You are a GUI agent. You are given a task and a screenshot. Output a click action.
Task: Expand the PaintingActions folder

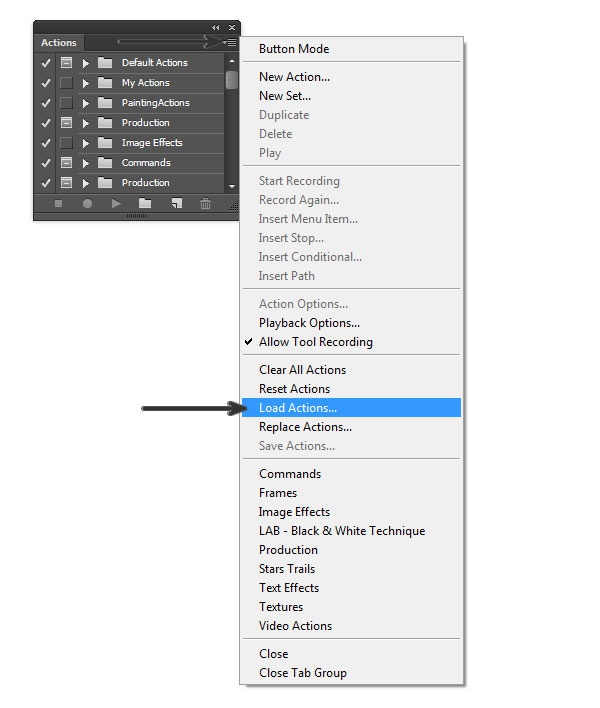click(86, 103)
